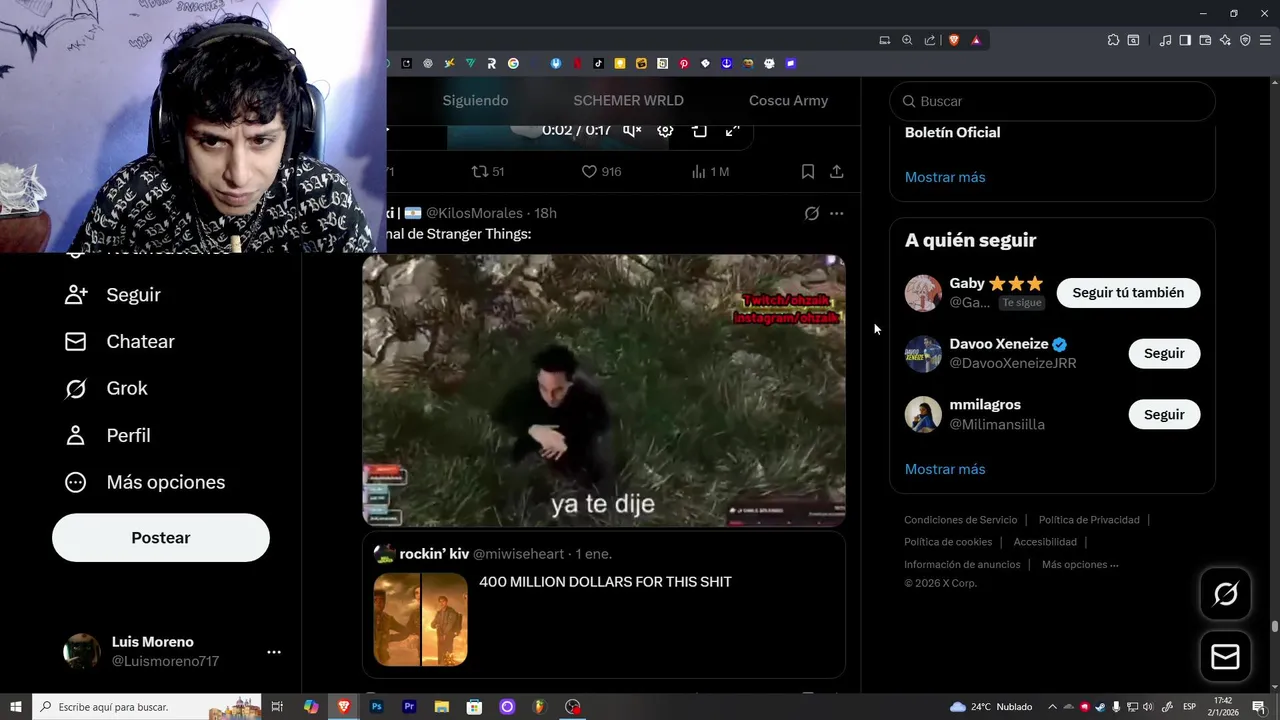Follow Davoo Xeneize
This screenshot has width=1280, height=720.
coord(1164,354)
